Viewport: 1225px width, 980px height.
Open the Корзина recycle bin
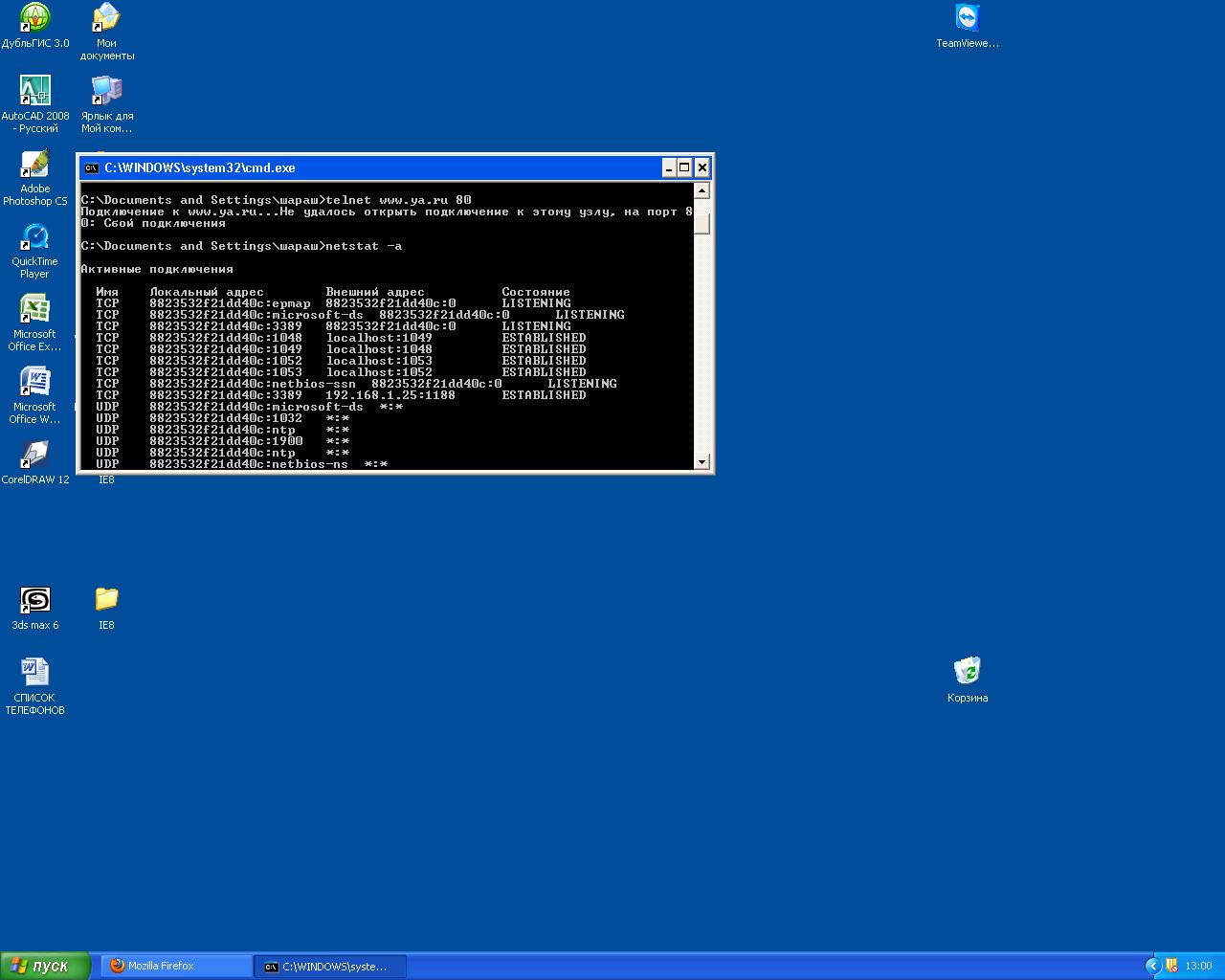coord(968,673)
